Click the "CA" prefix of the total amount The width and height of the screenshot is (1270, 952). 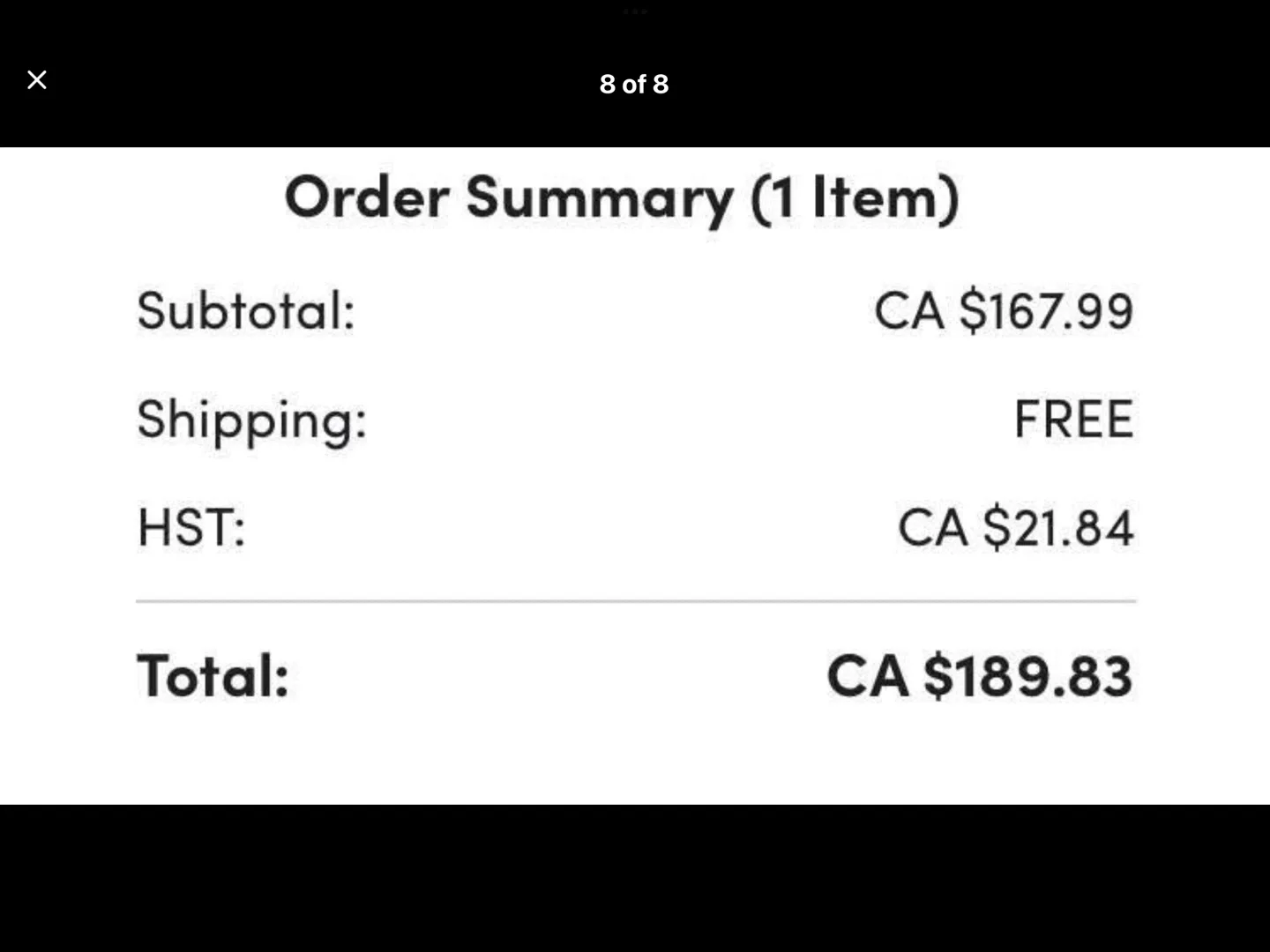point(868,676)
